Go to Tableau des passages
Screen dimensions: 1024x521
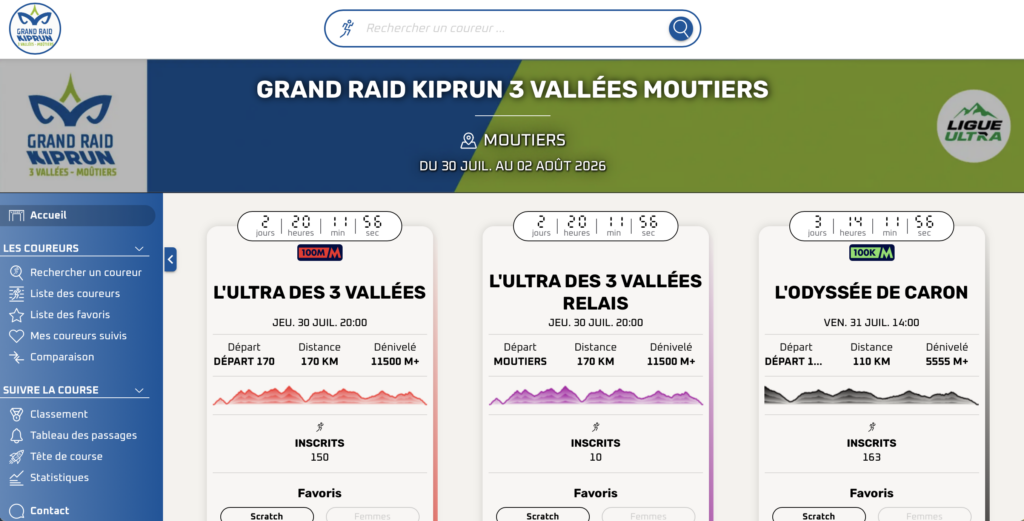pyautogui.click(x=84, y=435)
